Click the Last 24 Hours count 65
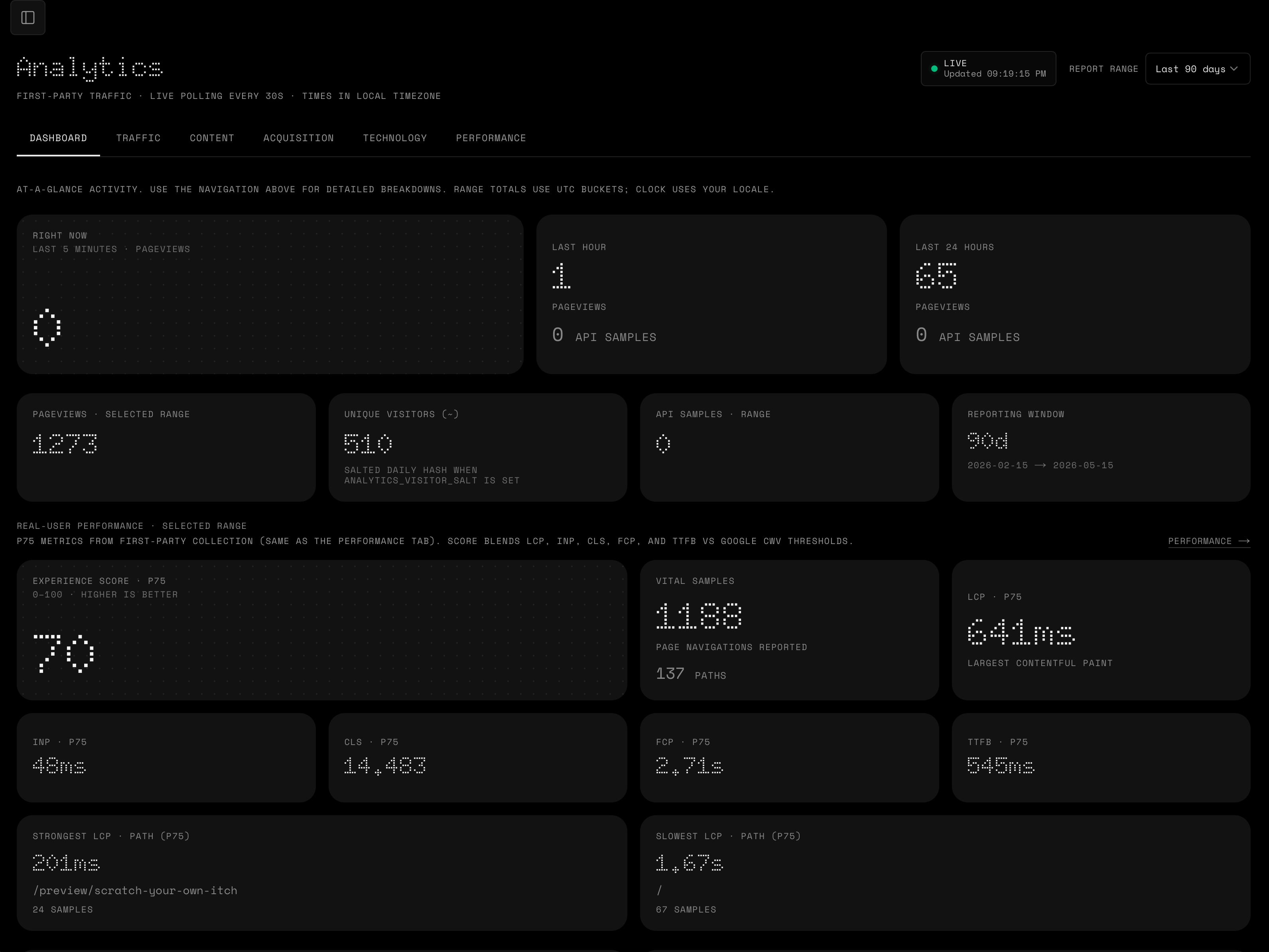The width and height of the screenshot is (1269, 952). (936, 276)
